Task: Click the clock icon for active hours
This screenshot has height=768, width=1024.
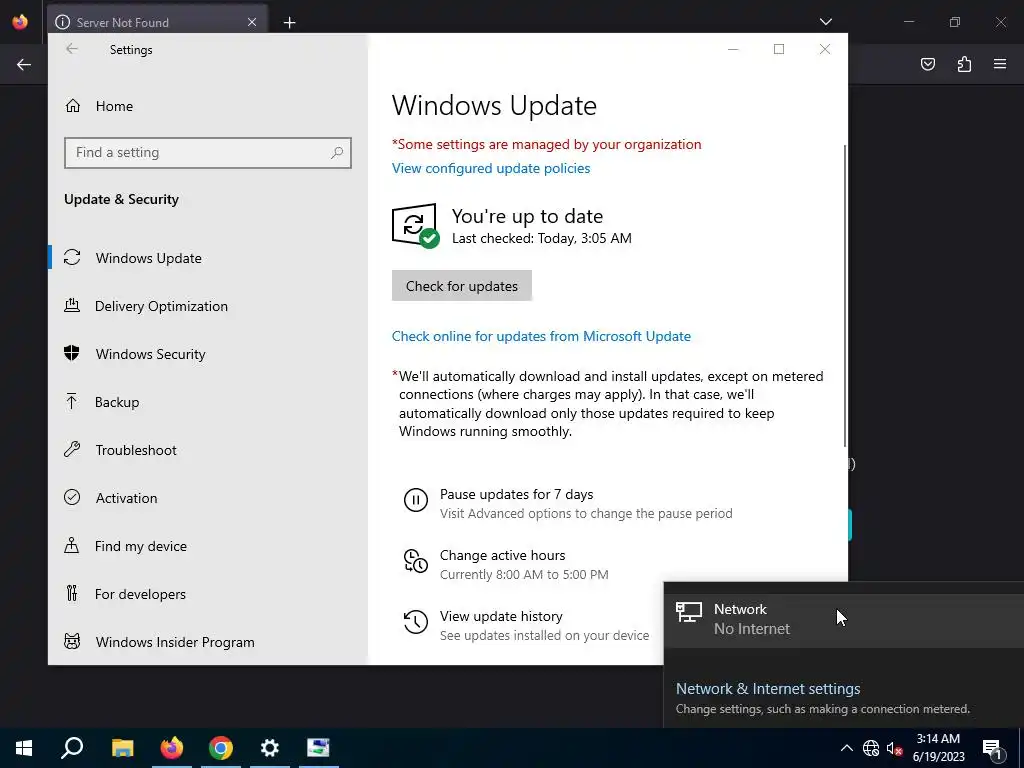Action: pos(415,562)
